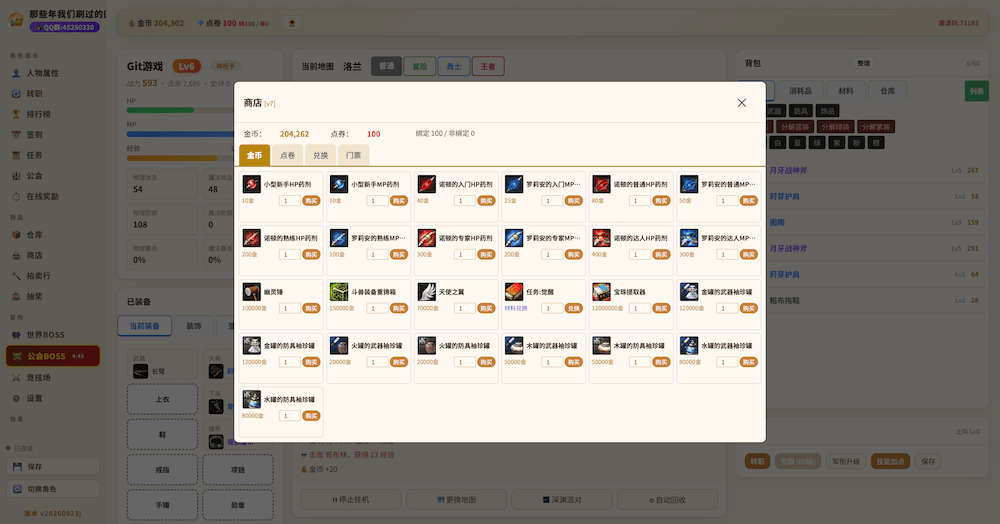
Task: Buy the 天使之翼 item
Action: [486, 309]
